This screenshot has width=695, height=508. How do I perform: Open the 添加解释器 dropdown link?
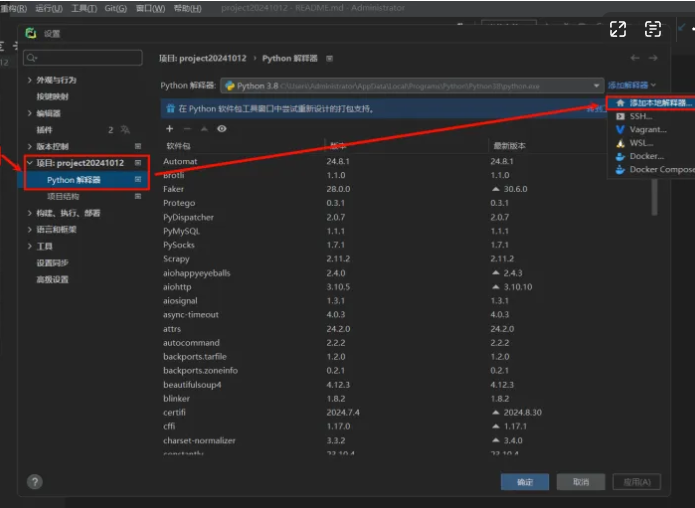click(631, 85)
